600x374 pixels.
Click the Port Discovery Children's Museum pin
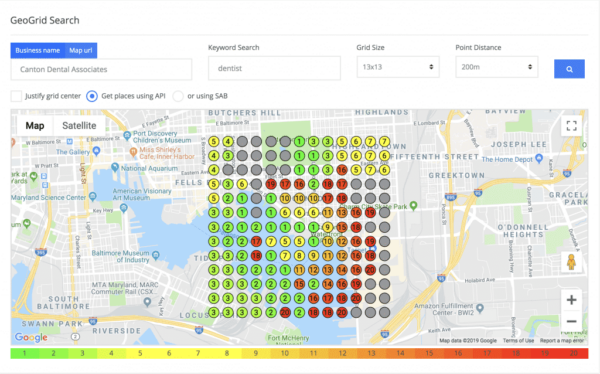(x=127, y=136)
